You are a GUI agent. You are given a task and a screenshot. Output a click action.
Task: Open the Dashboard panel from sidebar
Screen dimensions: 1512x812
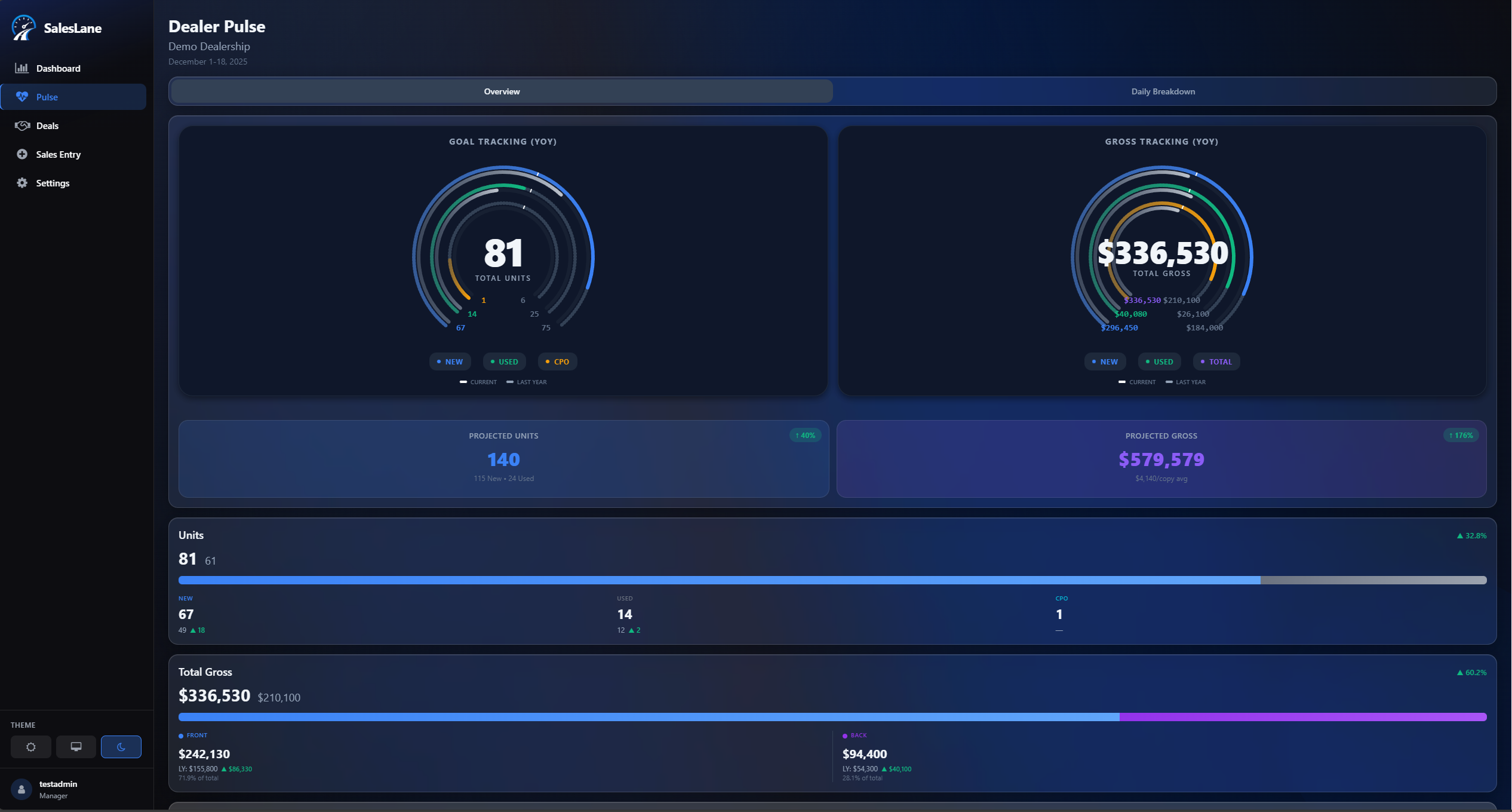58,68
